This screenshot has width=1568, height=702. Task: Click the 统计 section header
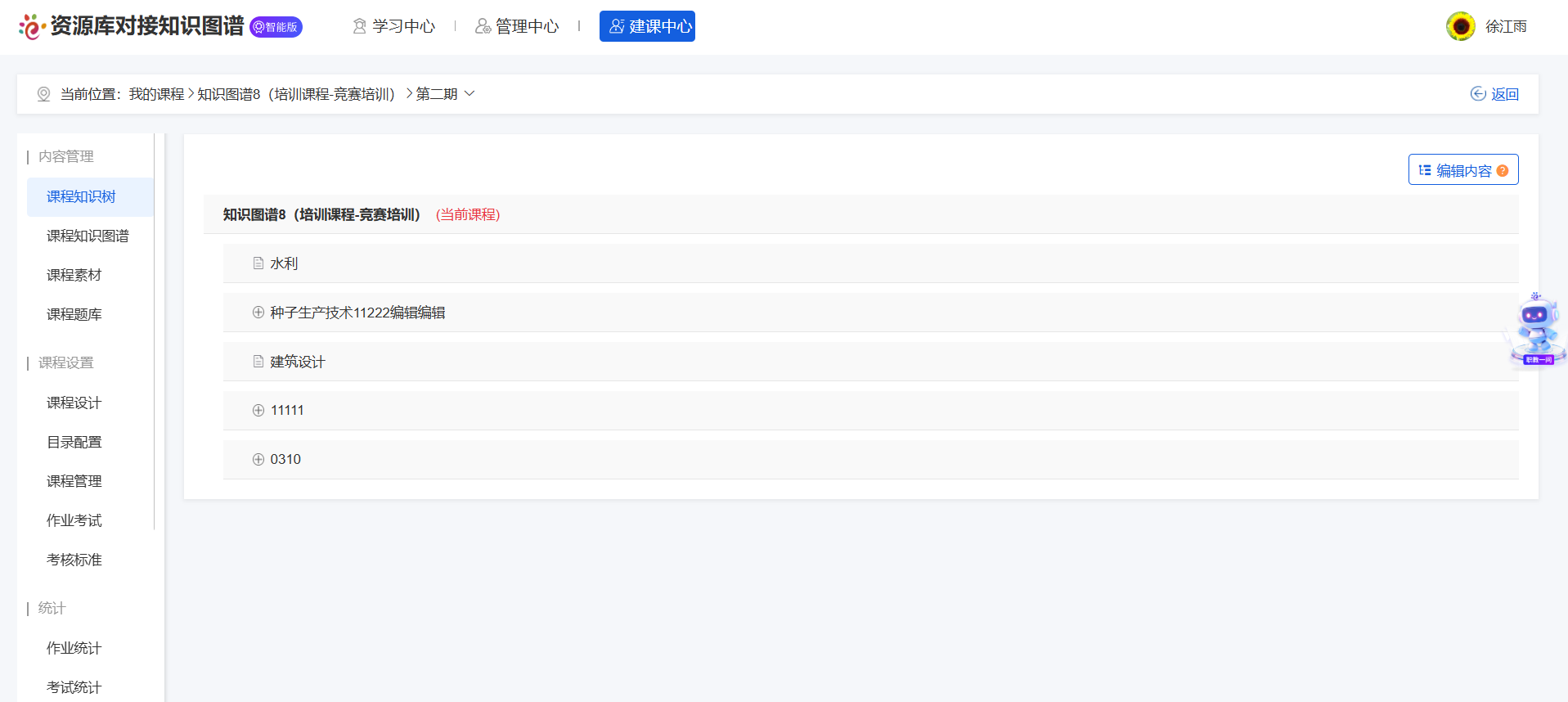pos(52,608)
